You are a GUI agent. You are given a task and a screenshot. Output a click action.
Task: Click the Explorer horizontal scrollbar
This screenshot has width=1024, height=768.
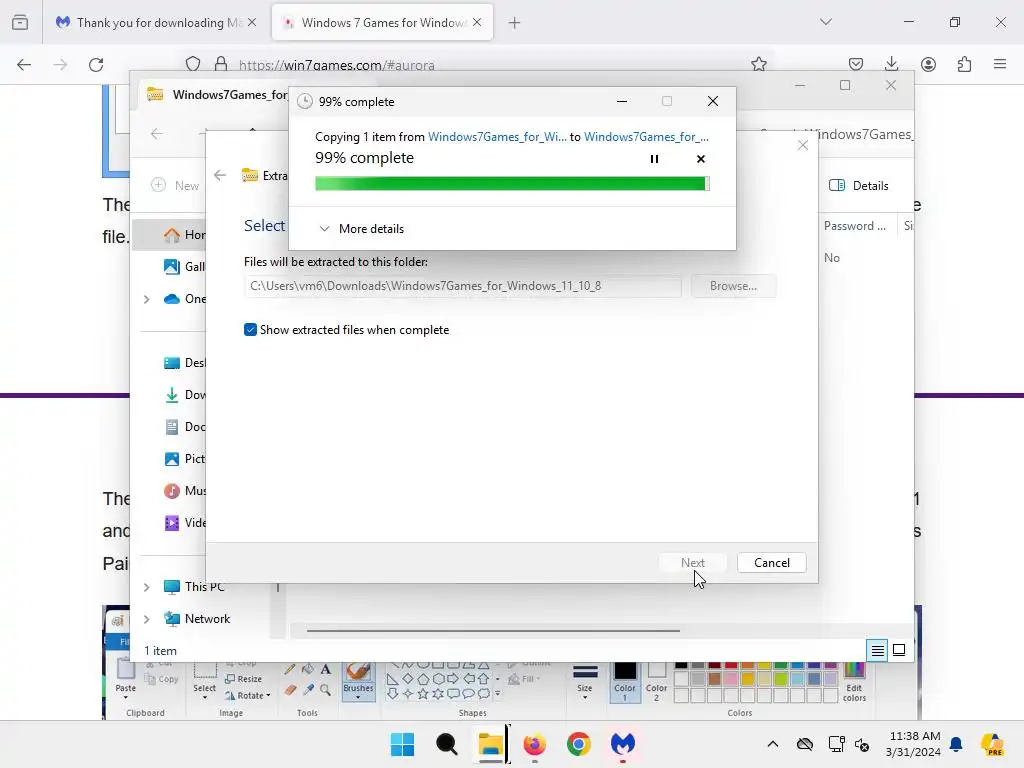[493, 631]
